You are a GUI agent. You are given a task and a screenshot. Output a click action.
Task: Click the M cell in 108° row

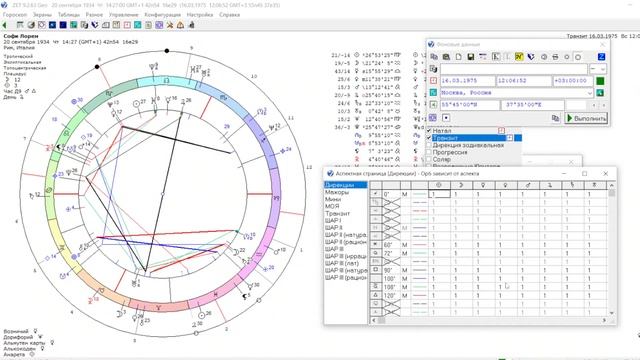(404, 287)
